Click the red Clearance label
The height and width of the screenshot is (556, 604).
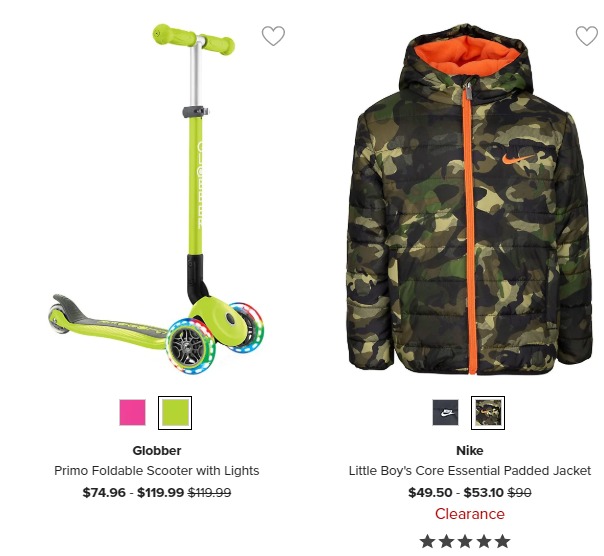coord(470,514)
